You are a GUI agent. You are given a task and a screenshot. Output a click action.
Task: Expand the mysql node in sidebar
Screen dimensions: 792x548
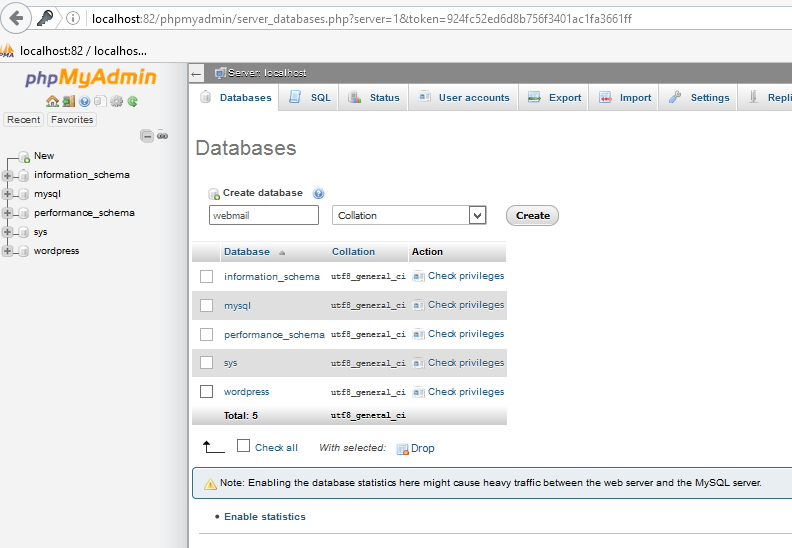[x=7, y=194]
